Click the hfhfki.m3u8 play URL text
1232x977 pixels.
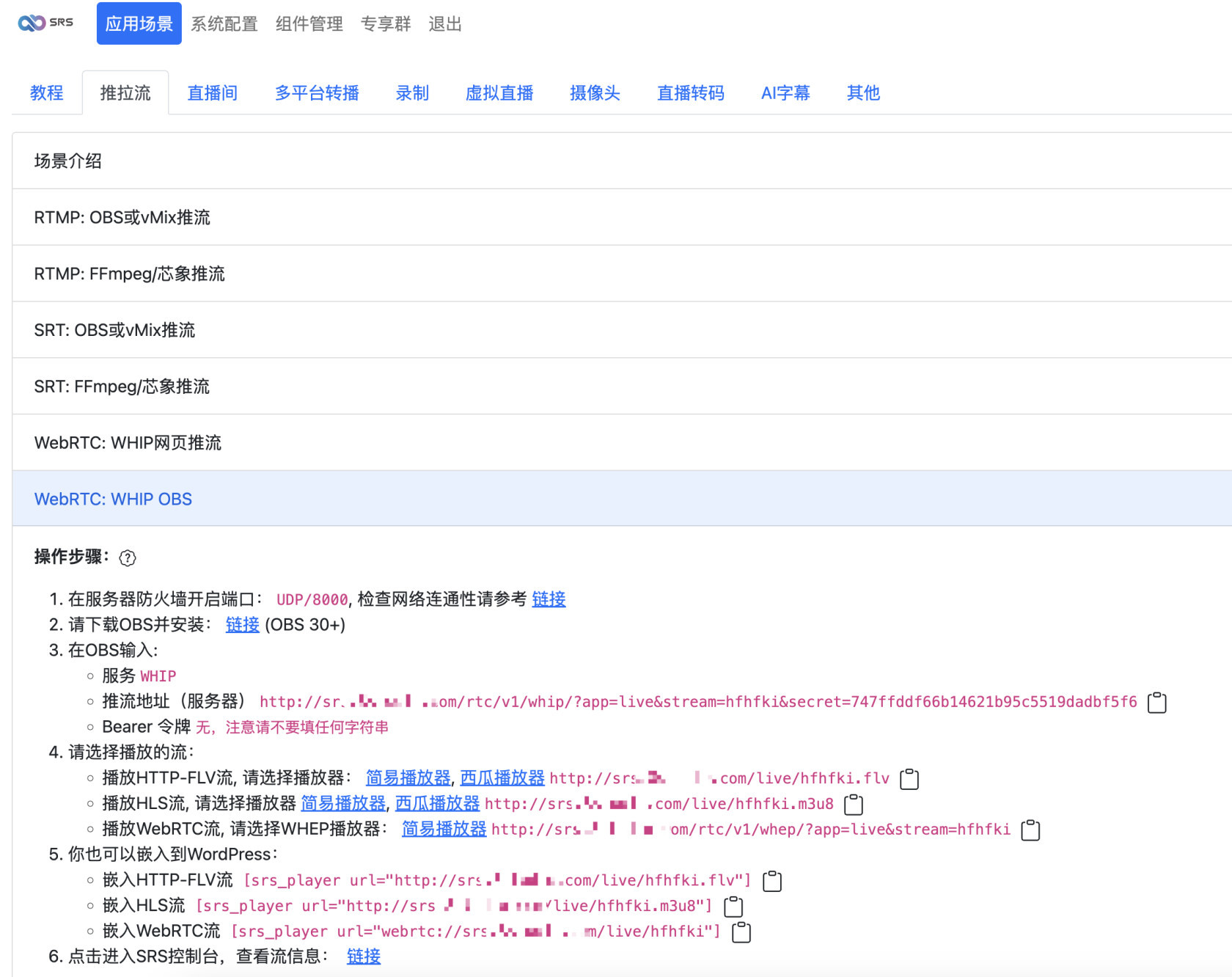click(x=659, y=804)
